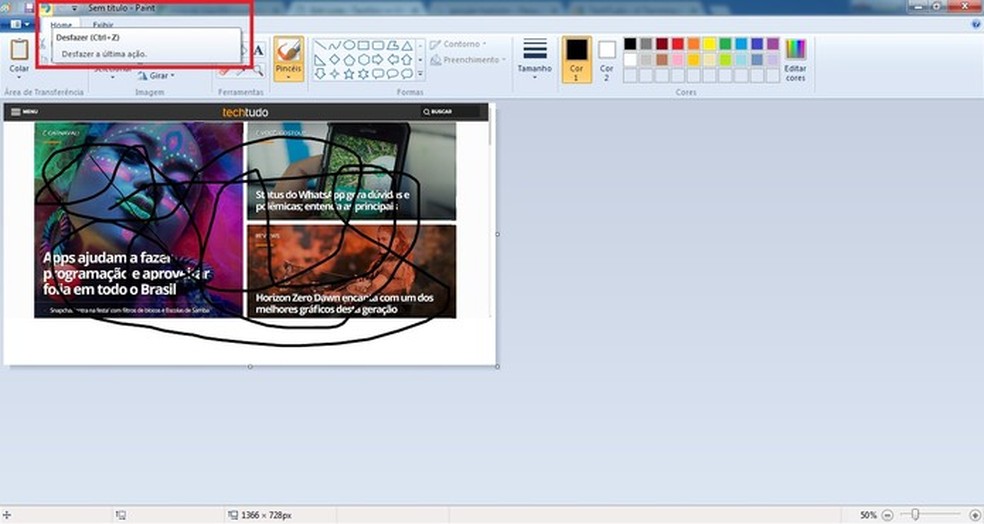
Task: Expand the arrow under Colar
Action: pos(19,77)
